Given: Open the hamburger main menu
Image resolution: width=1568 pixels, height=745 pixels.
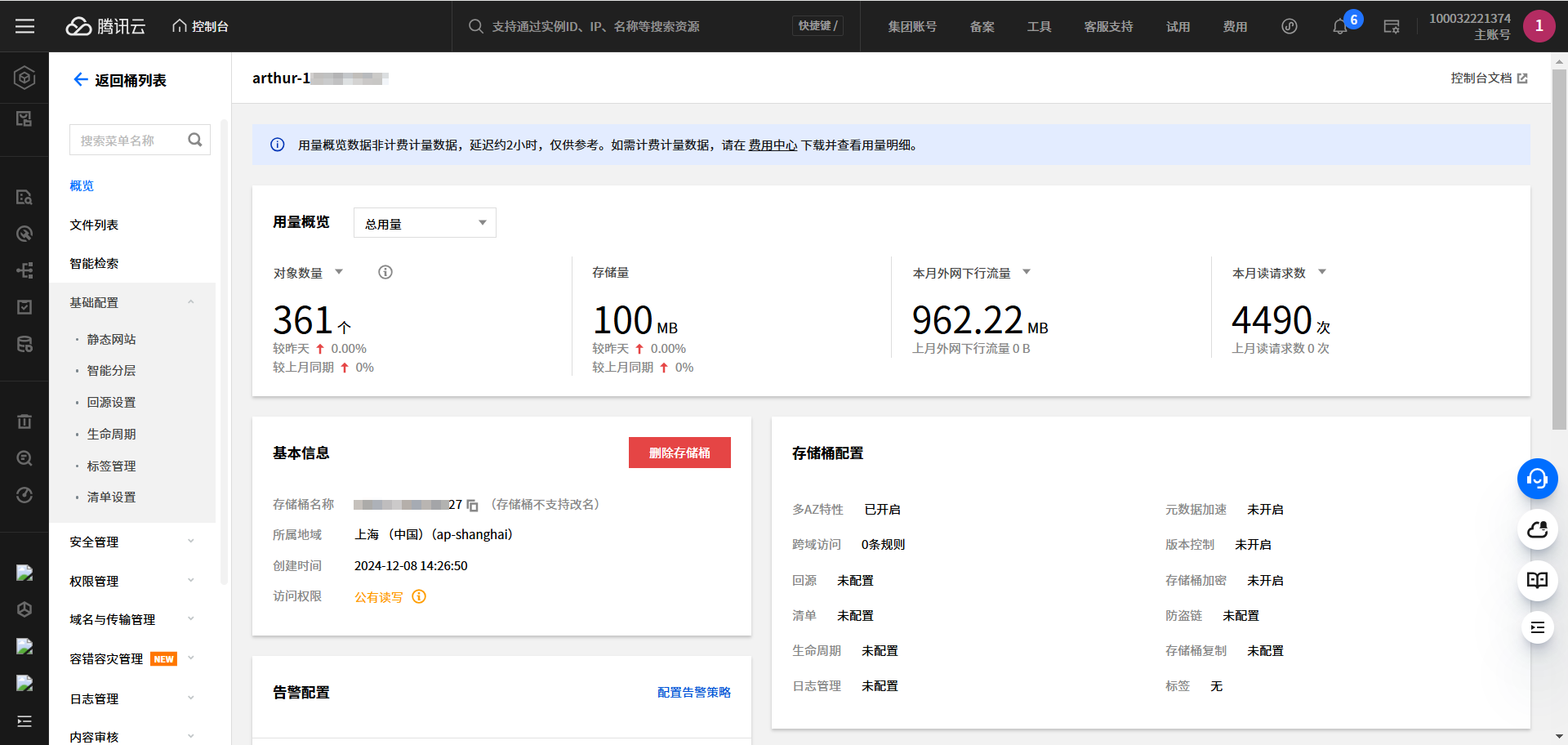Looking at the screenshot, I should tap(24, 26).
